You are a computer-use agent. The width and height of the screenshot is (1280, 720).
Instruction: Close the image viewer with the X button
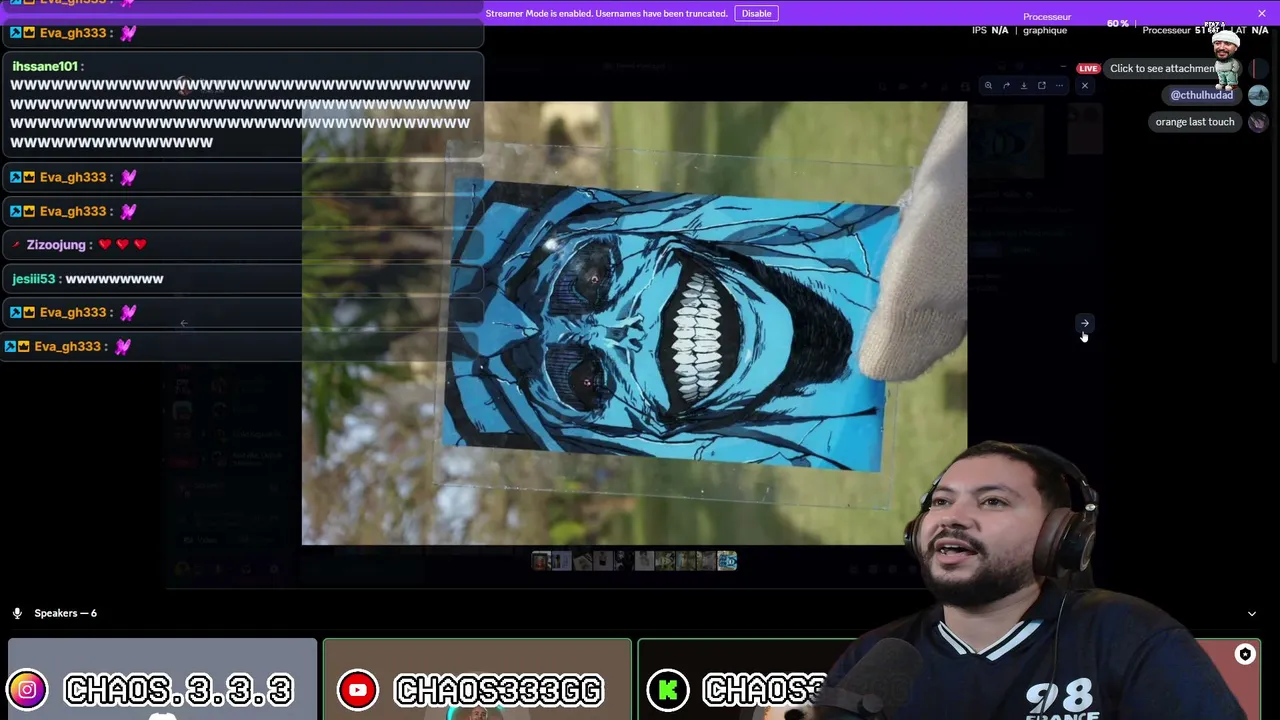click(1085, 86)
